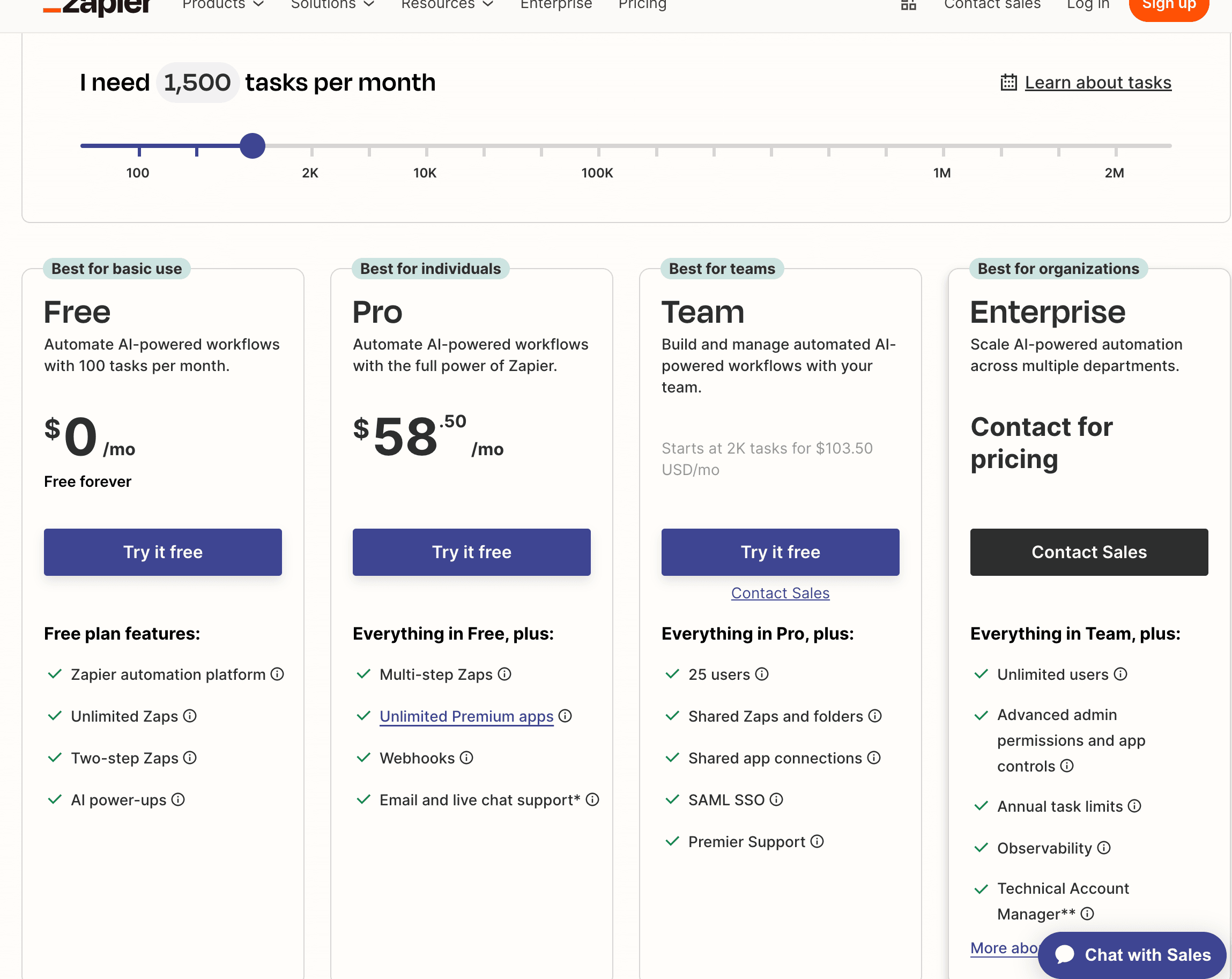
Task: Open info icon for Advanced admin permissions controls
Action: pos(1067,766)
